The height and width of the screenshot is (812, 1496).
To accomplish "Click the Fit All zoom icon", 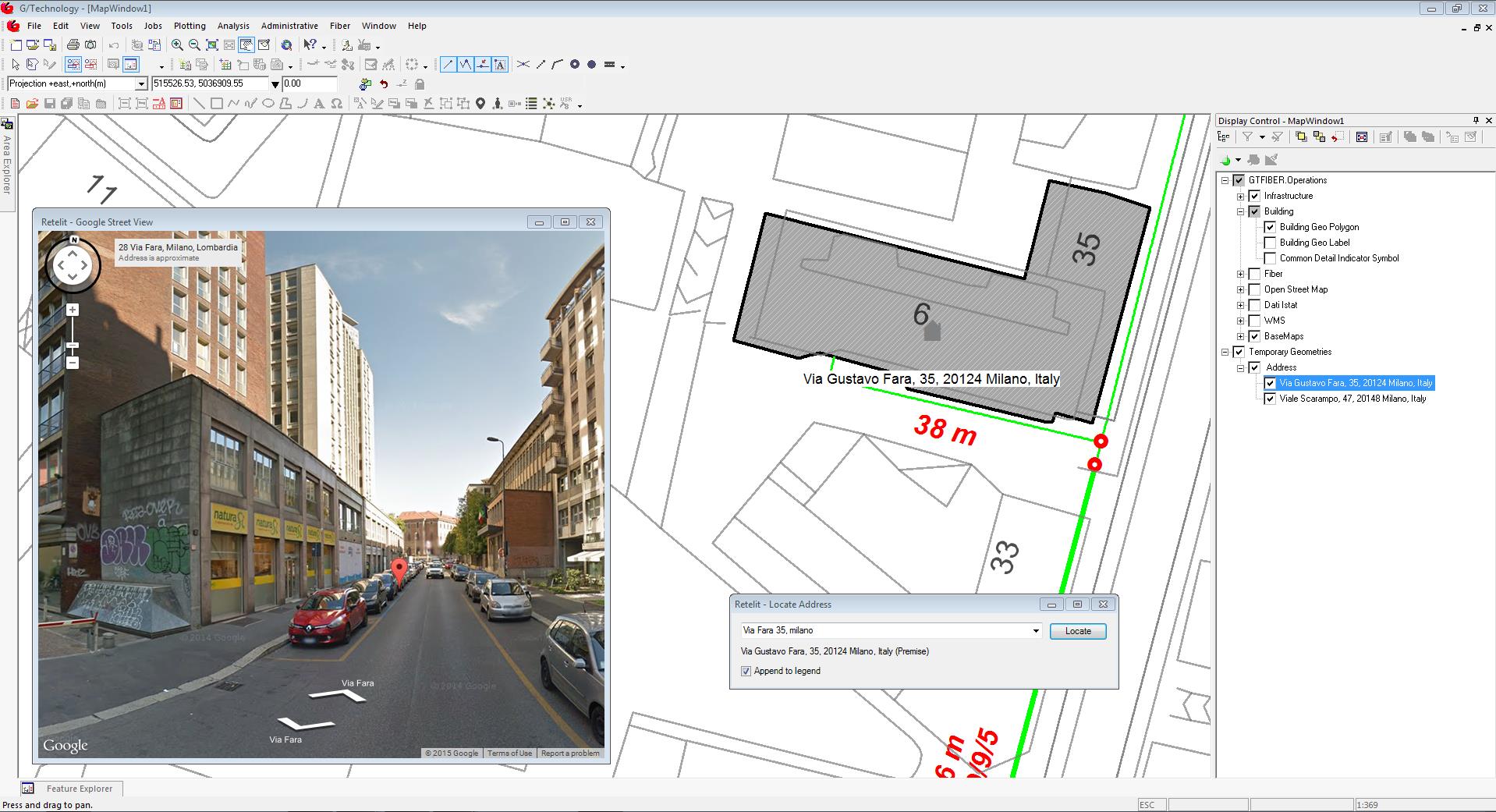I will (x=211, y=45).
